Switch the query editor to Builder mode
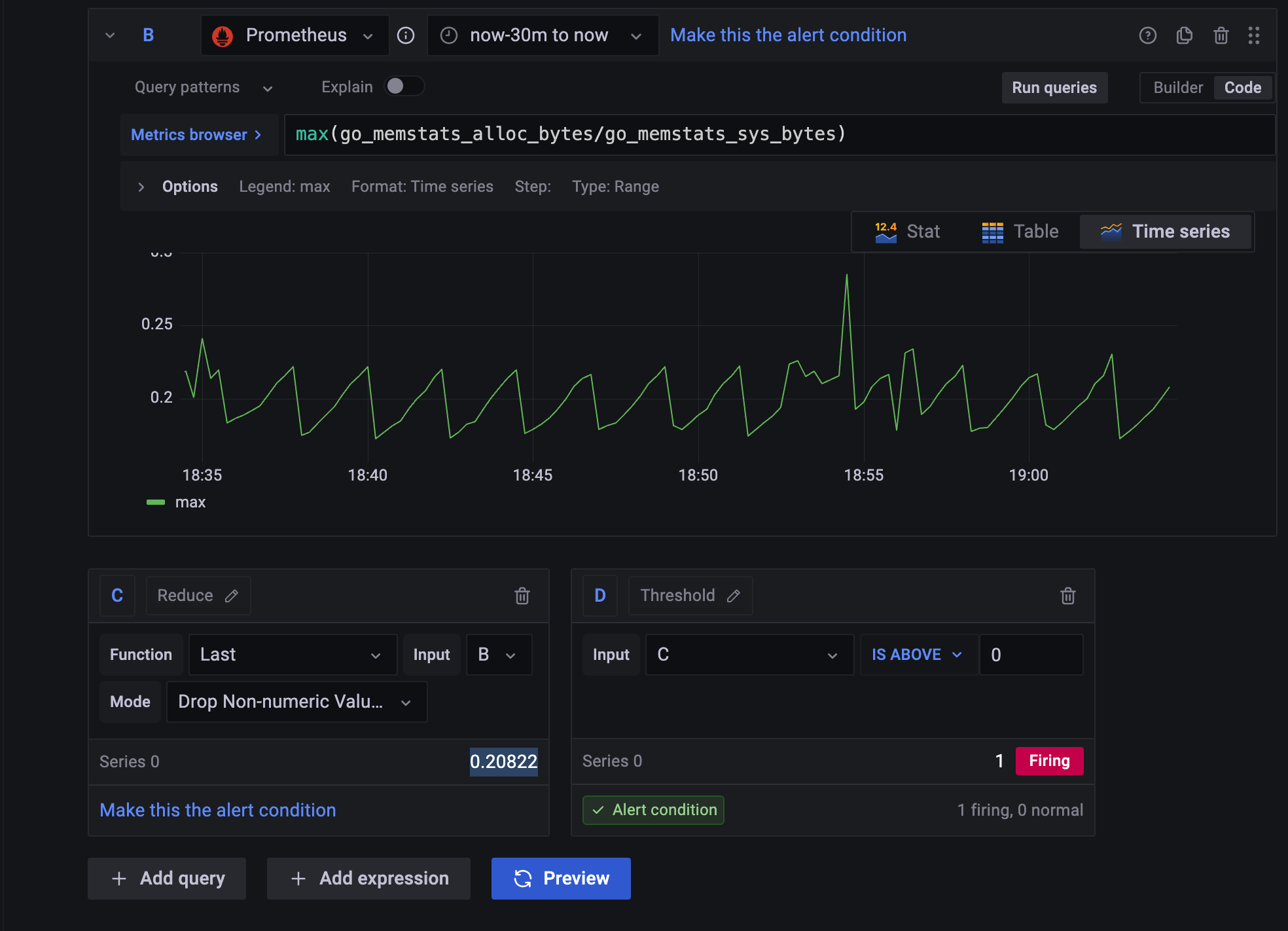Viewport: 1288px width, 931px height. (x=1177, y=88)
